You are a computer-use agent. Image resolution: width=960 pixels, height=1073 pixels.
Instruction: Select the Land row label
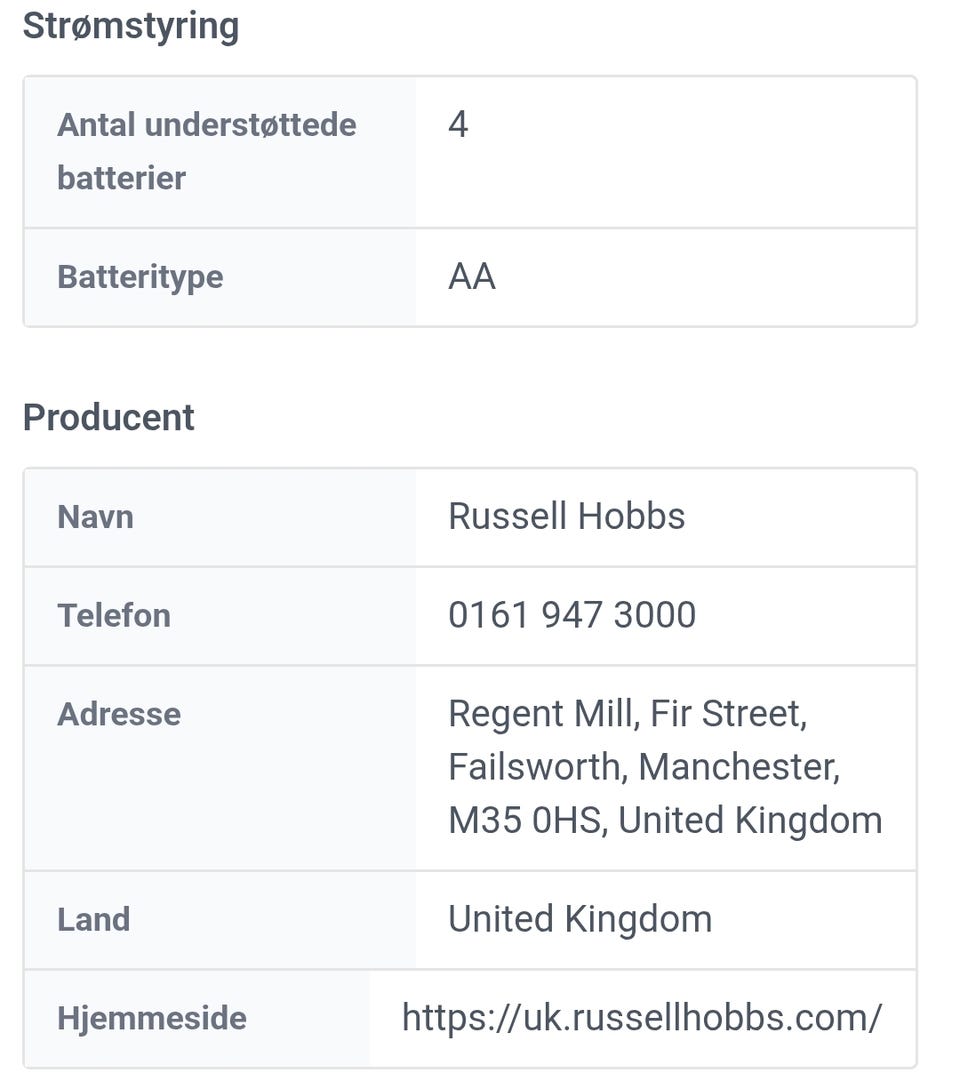coord(93,919)
